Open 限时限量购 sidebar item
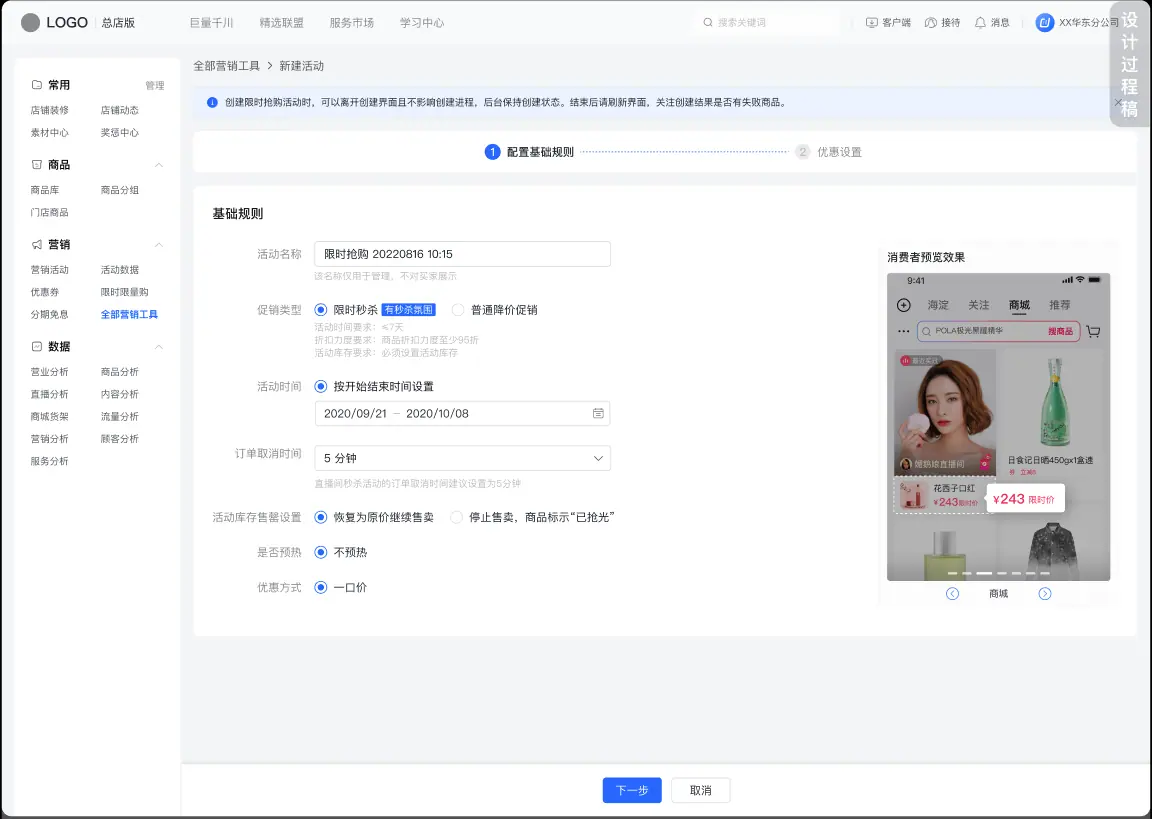This screenshot has width=1152, height=819. 124,292
